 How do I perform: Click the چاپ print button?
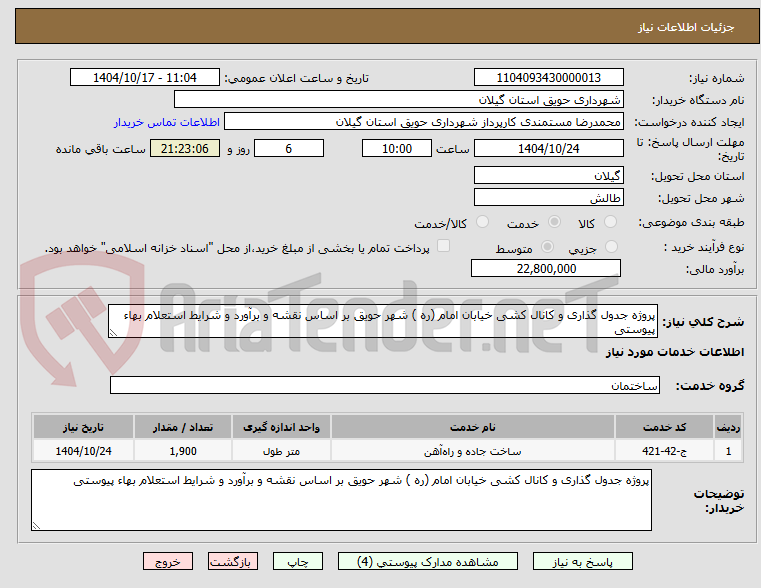point(298,561)
